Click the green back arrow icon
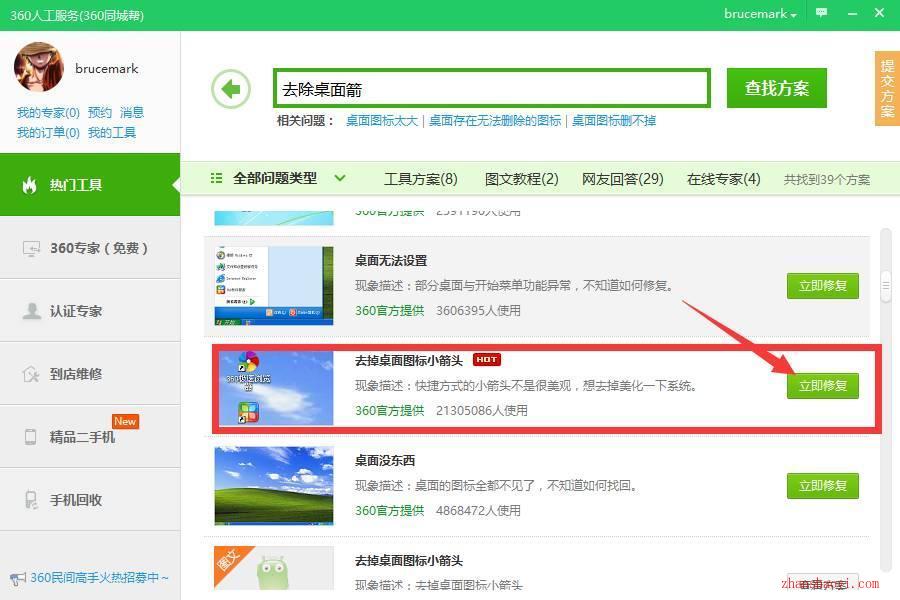The width and height of the screenshot is (900, 600). [231, 89]
